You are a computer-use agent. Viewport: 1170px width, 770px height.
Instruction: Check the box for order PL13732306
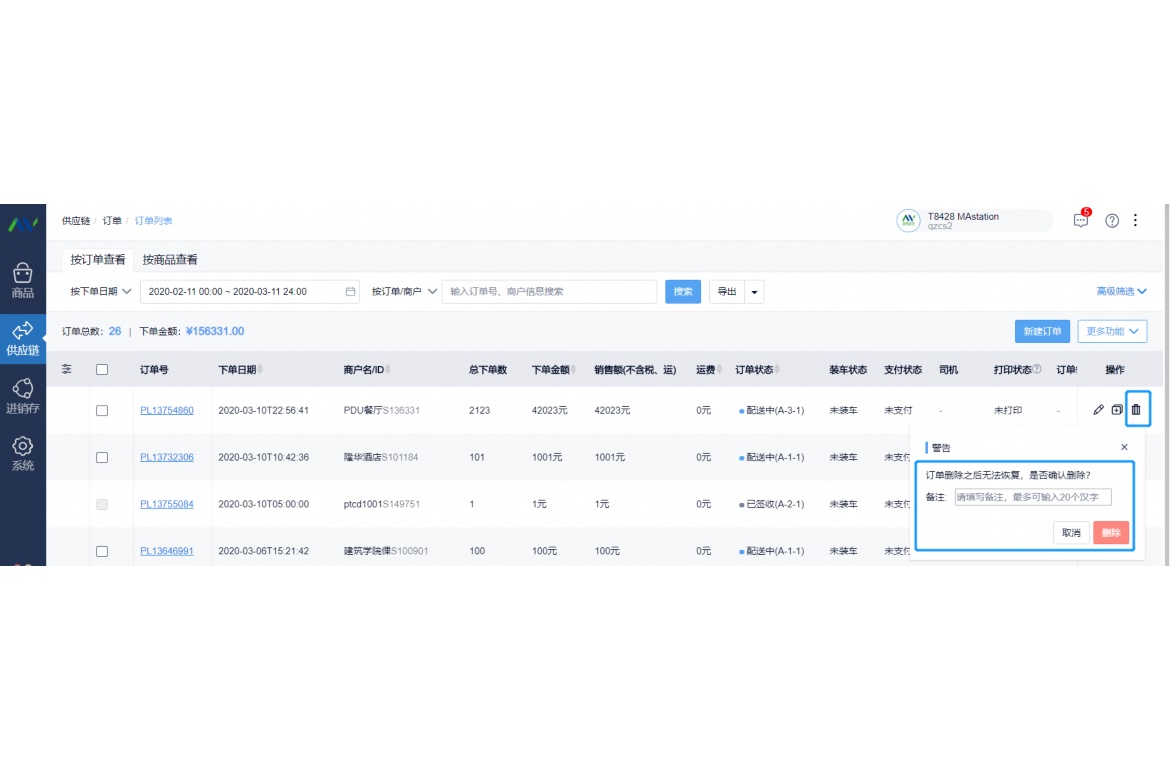[x=102, y=457]
